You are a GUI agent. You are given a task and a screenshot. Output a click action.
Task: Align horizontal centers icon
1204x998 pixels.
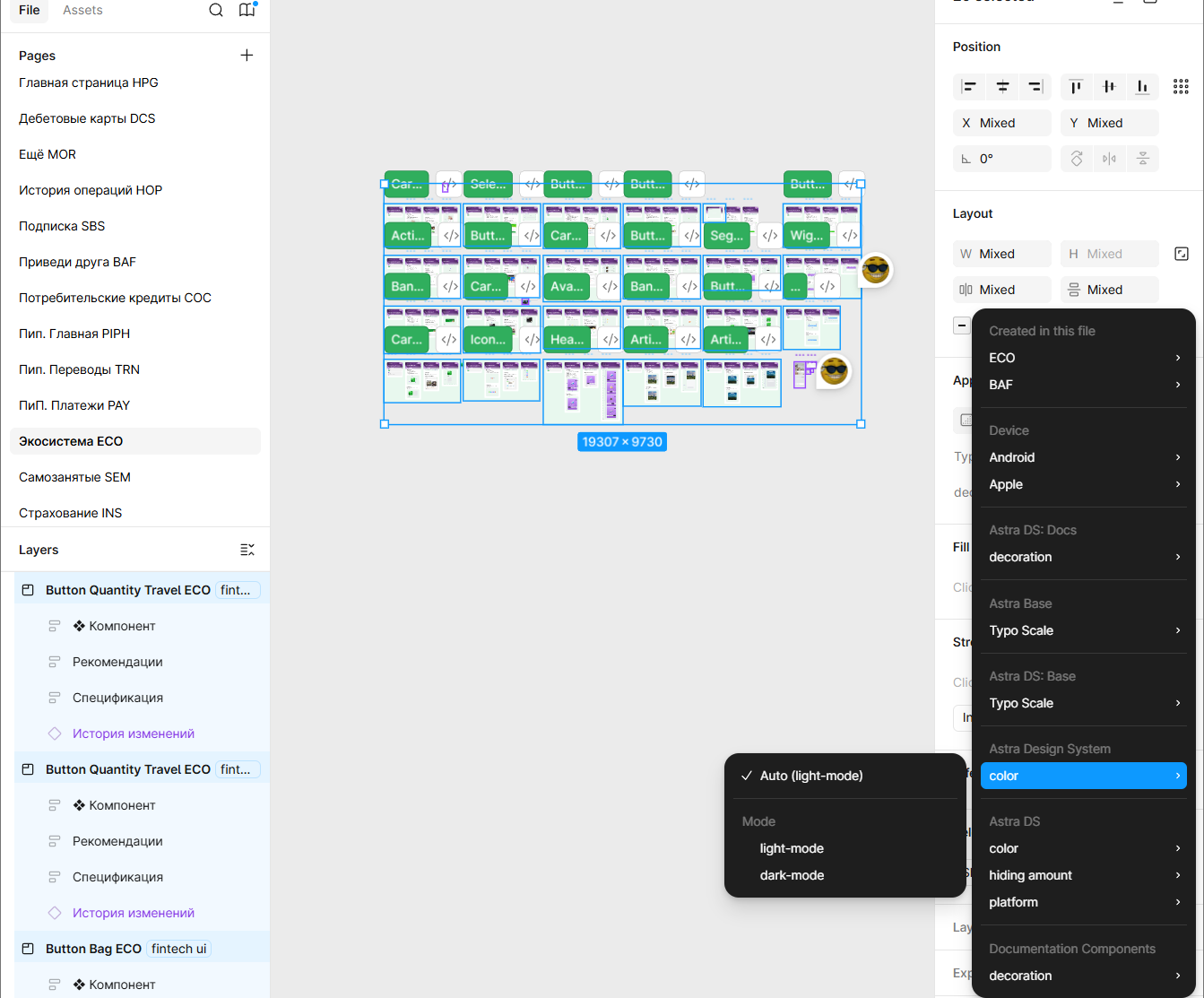1002,87
